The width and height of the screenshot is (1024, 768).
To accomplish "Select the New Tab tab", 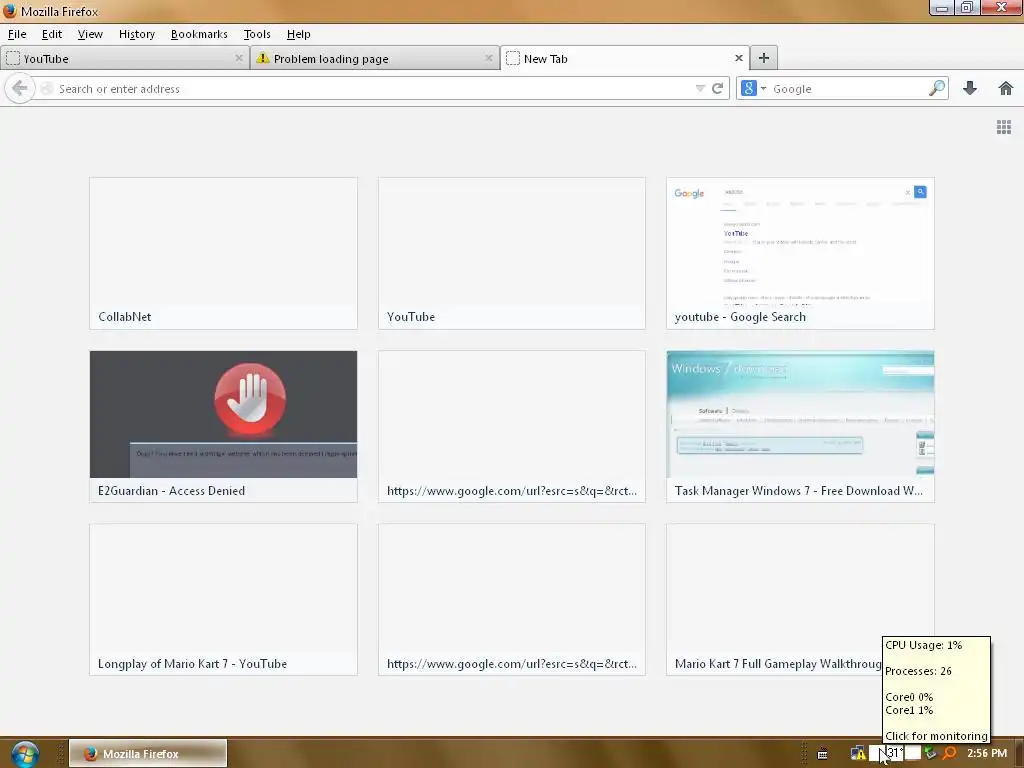I will coord(624,58).
